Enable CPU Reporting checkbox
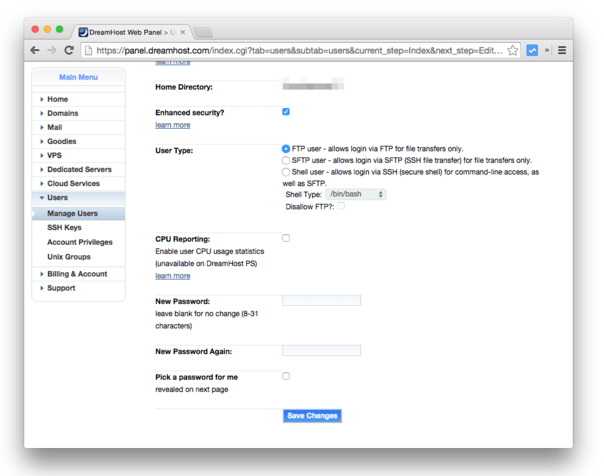The width and height of the screenshot is (604, 476). pos(286,238)
